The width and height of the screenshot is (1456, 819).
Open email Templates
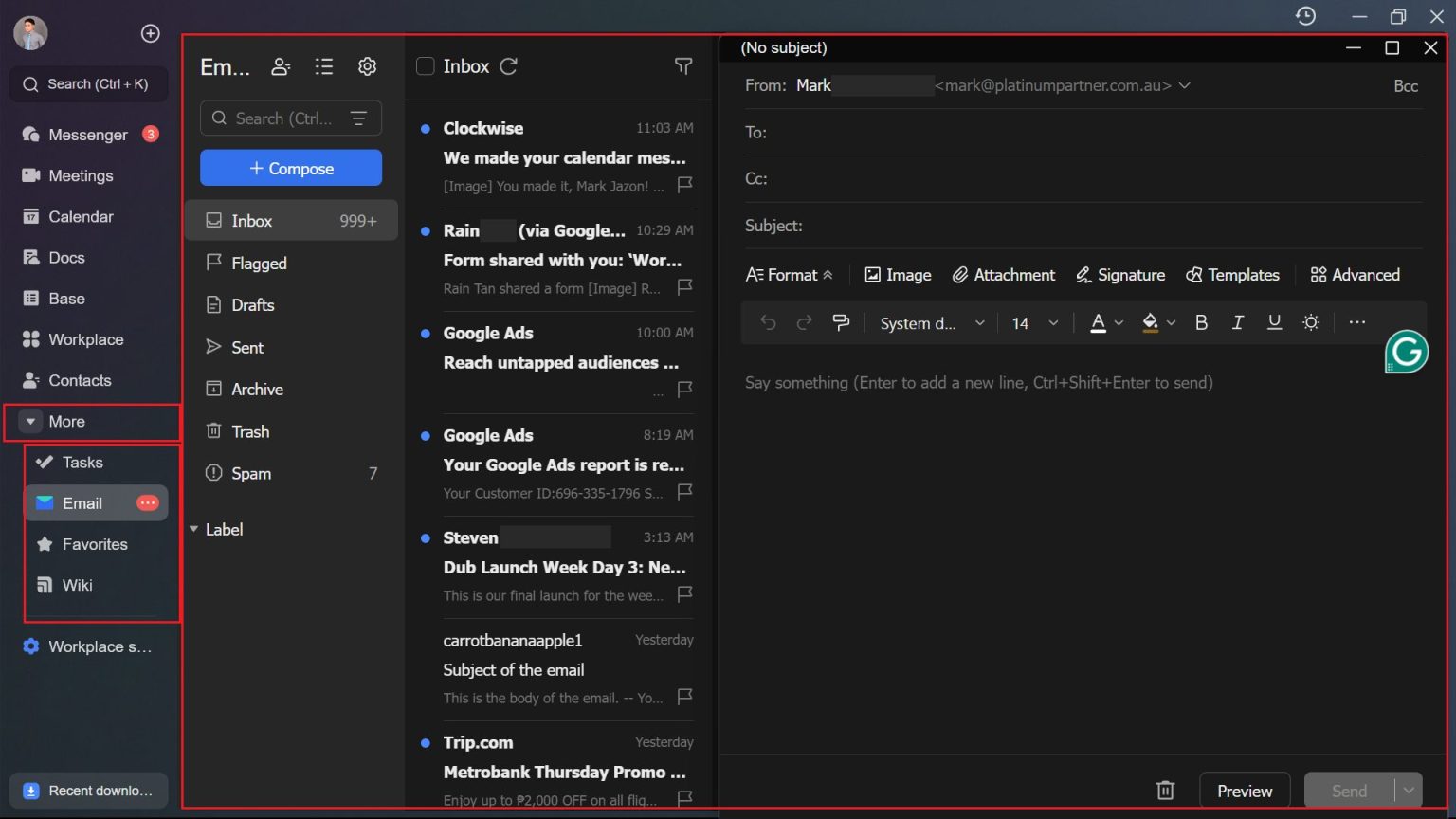(x=1232, y=275)
